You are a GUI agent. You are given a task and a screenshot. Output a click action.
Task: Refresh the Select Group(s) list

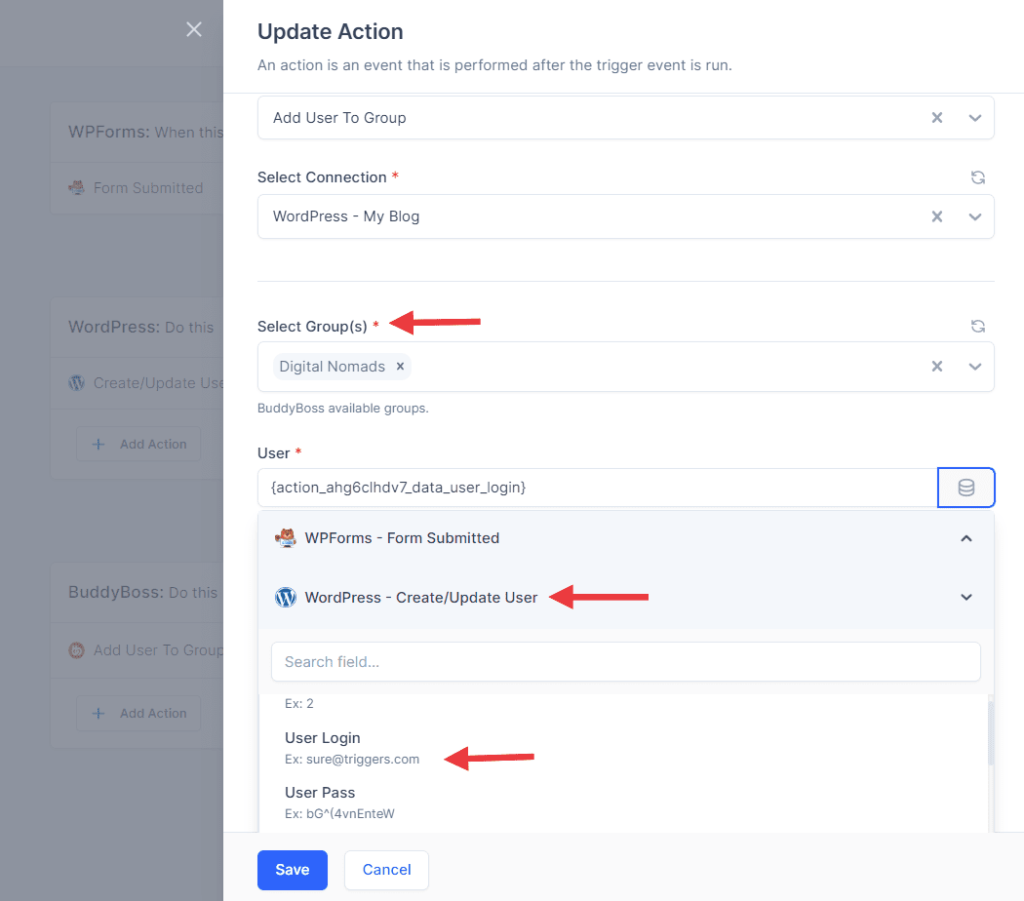coord(977,327)
